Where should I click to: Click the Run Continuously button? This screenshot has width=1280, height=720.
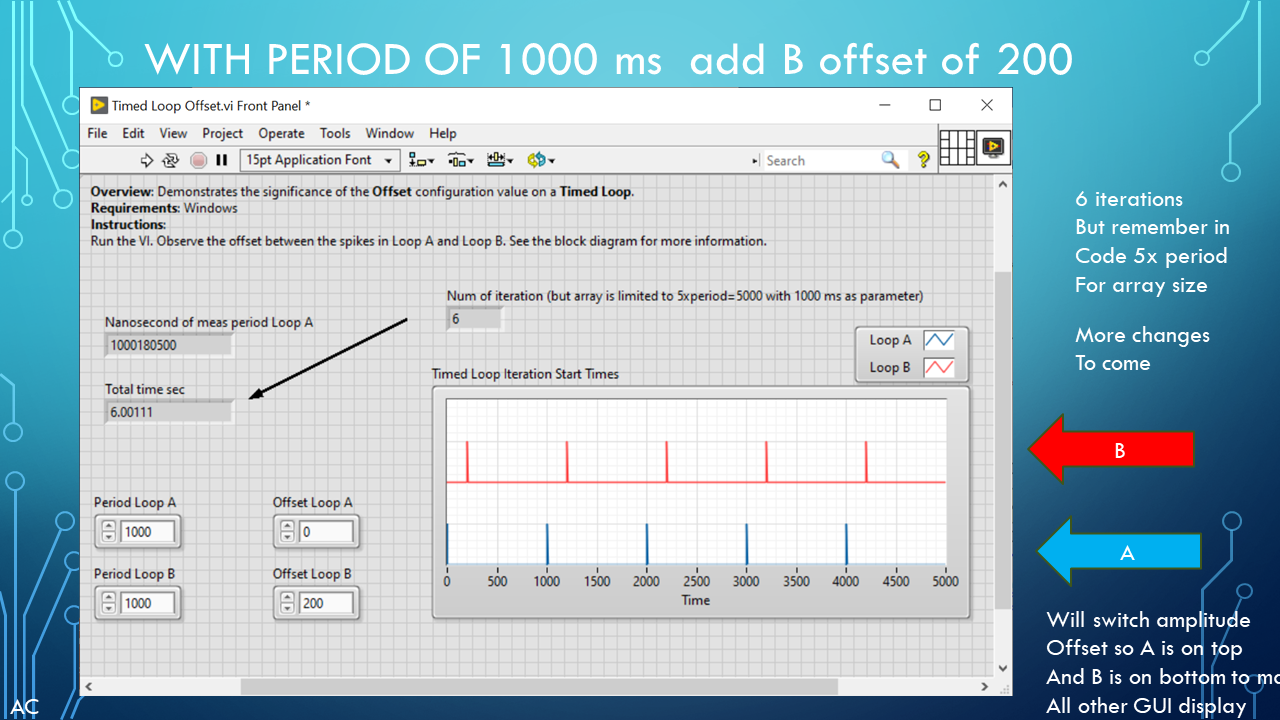(x=171, y=160)
